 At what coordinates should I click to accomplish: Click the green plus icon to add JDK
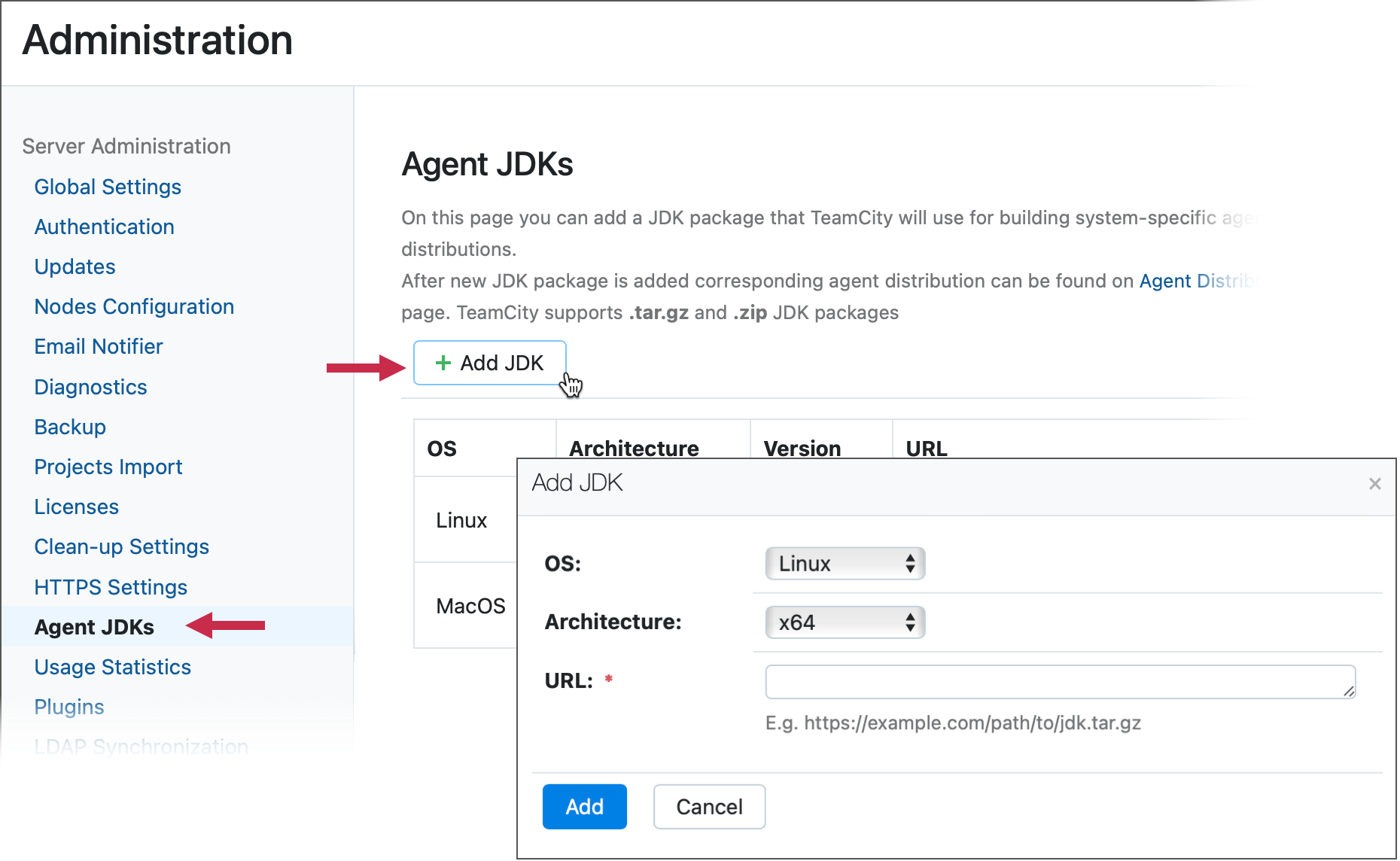pos(444,363)
